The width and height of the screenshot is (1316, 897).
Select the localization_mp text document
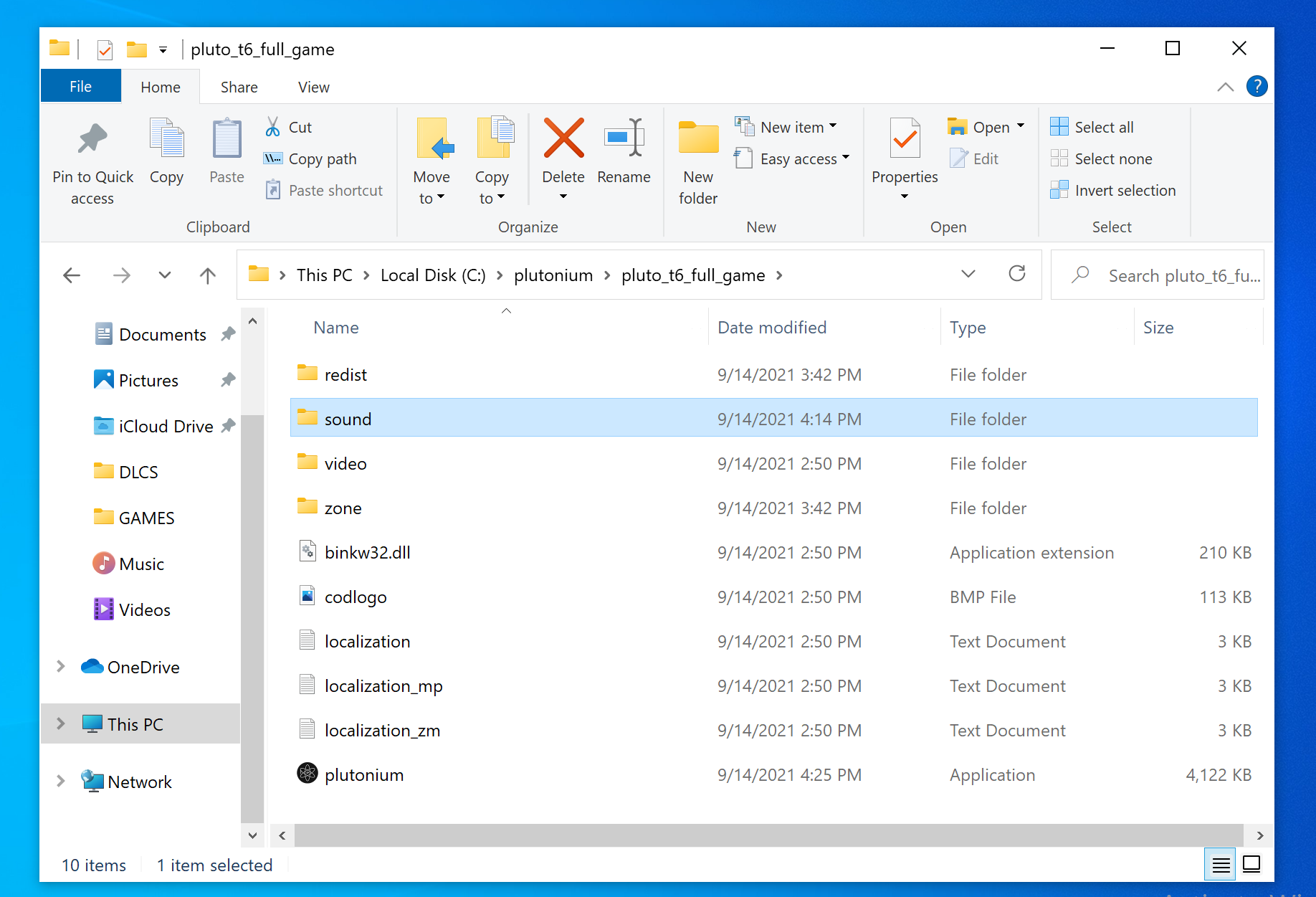[x=774, y=685]
